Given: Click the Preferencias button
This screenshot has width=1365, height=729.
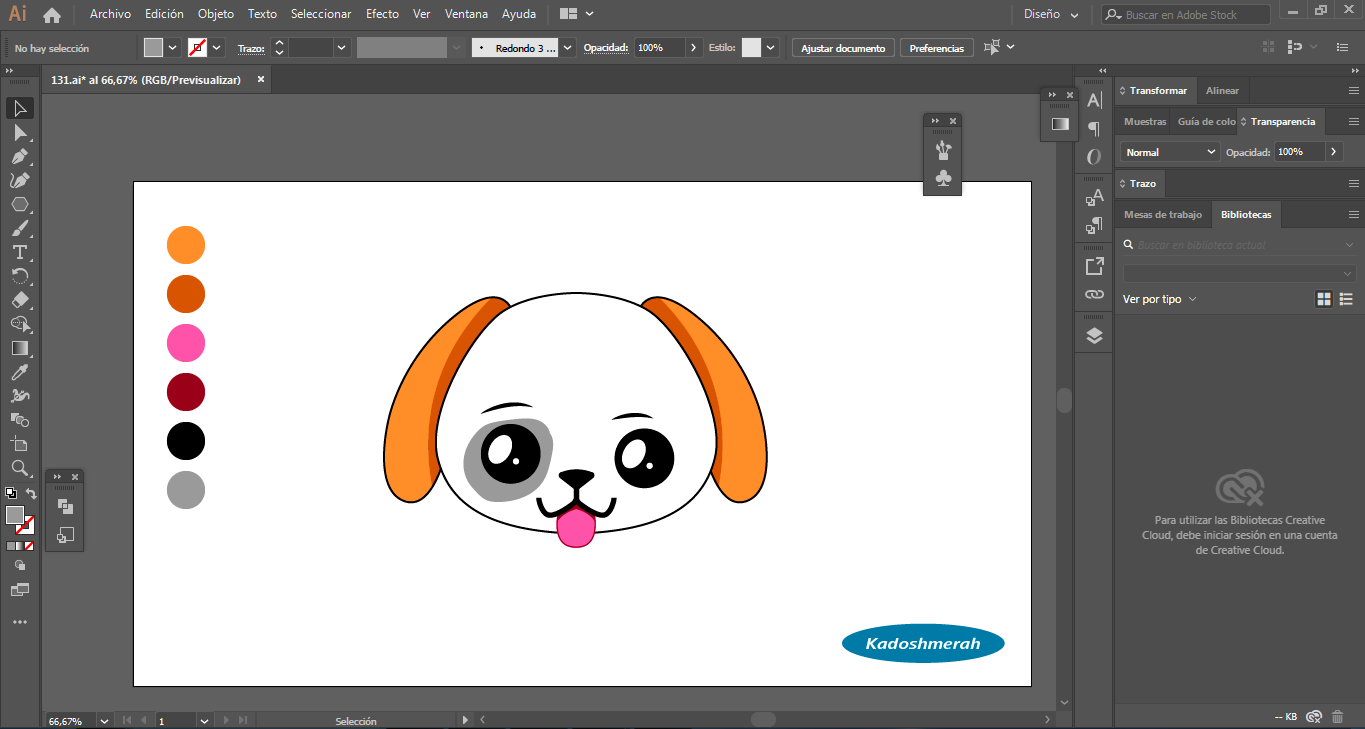Looking at the screenshot, I should 937,48.
